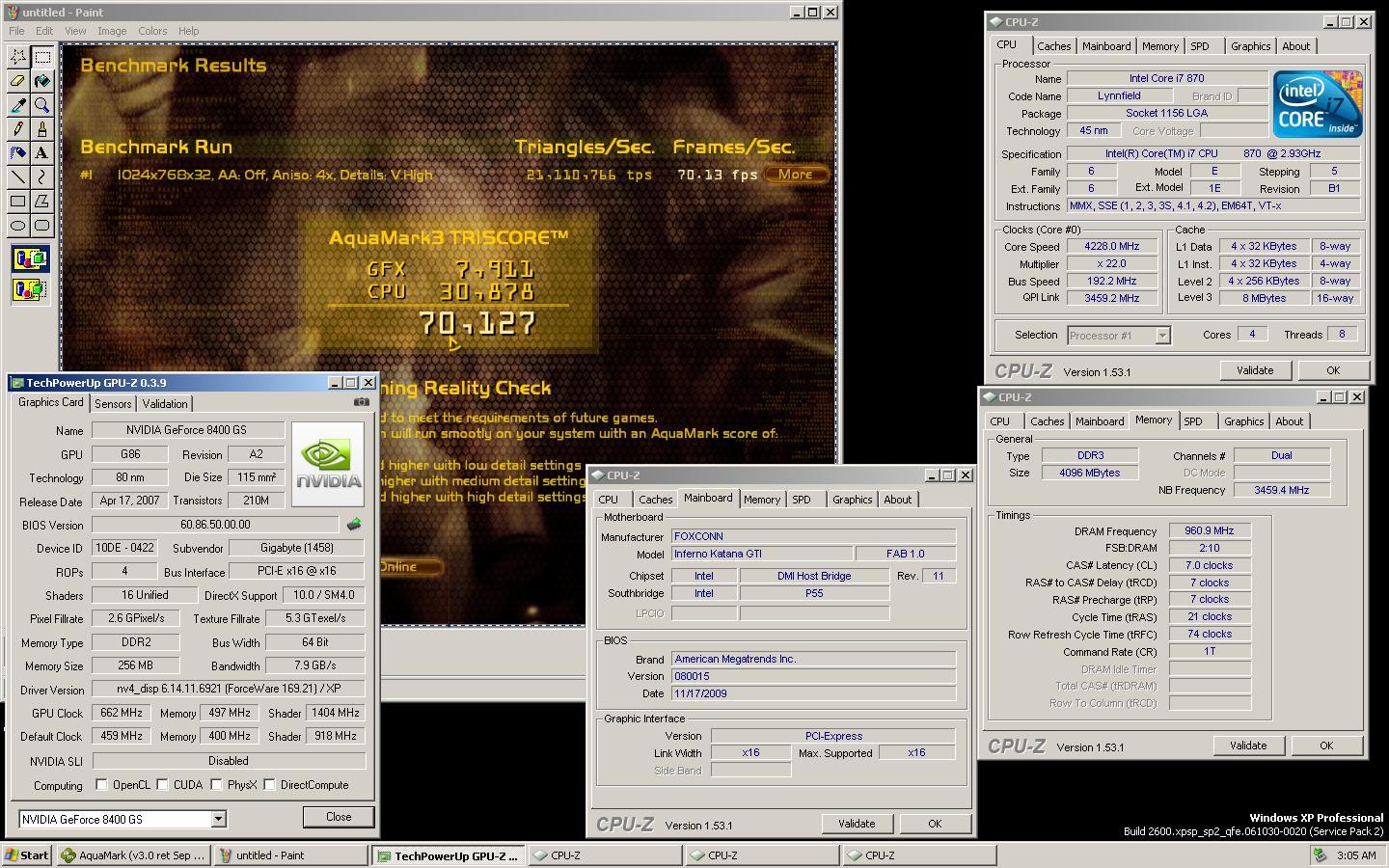Open Graphics tab in CPU-Z Memory window

point(1243,421)
